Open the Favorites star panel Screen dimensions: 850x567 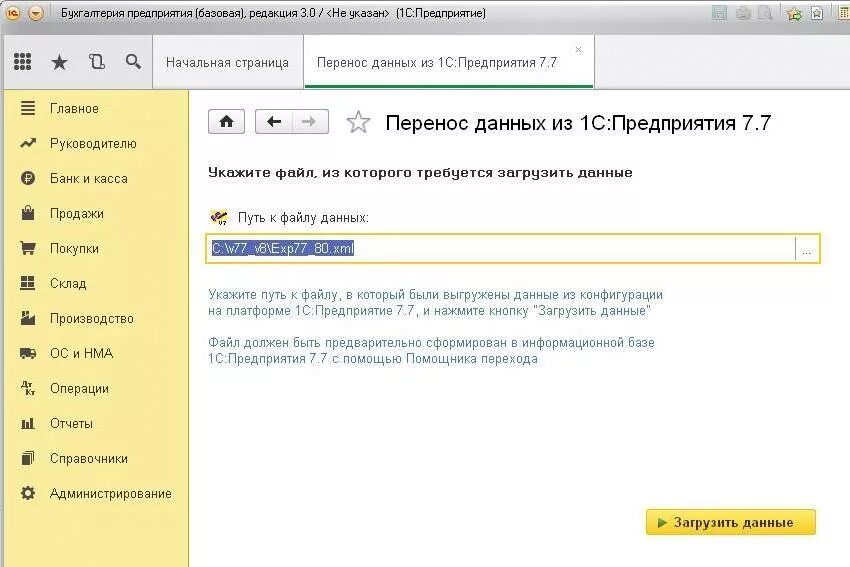[59, 62]
